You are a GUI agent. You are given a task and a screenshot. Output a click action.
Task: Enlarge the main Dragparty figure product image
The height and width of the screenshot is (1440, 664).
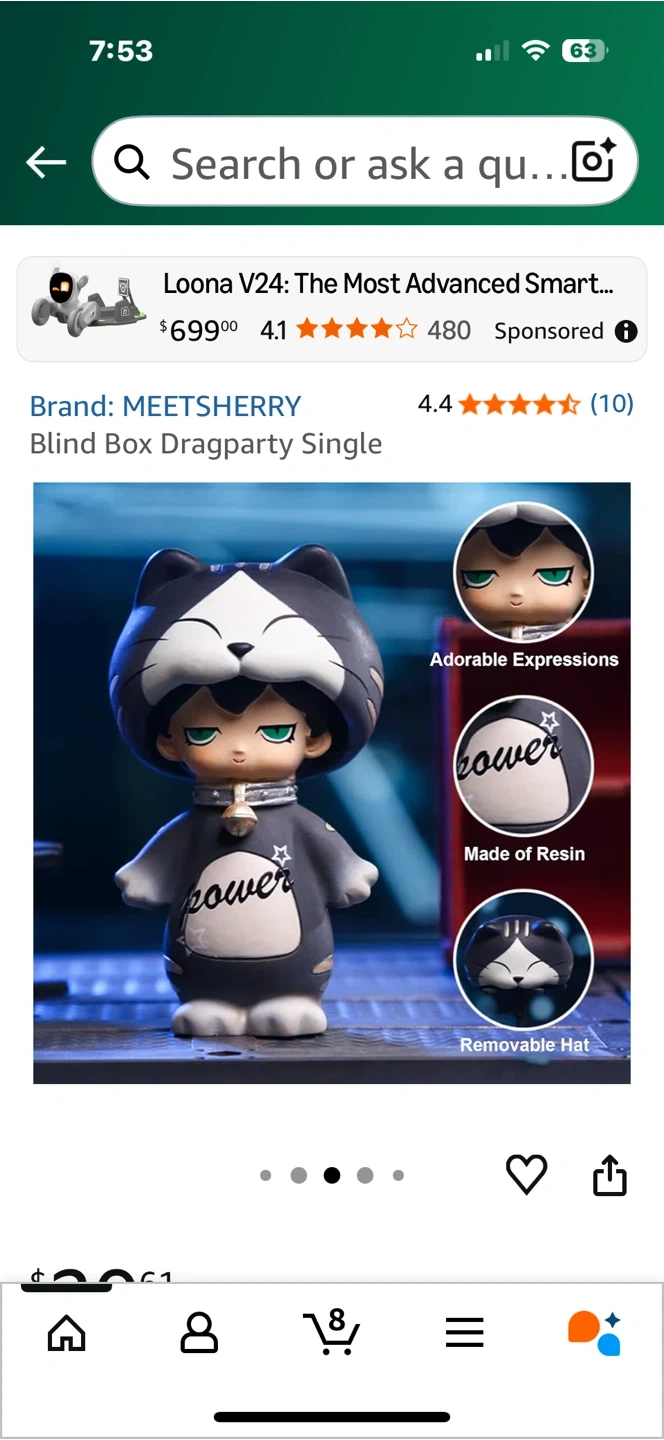point(332,783)
